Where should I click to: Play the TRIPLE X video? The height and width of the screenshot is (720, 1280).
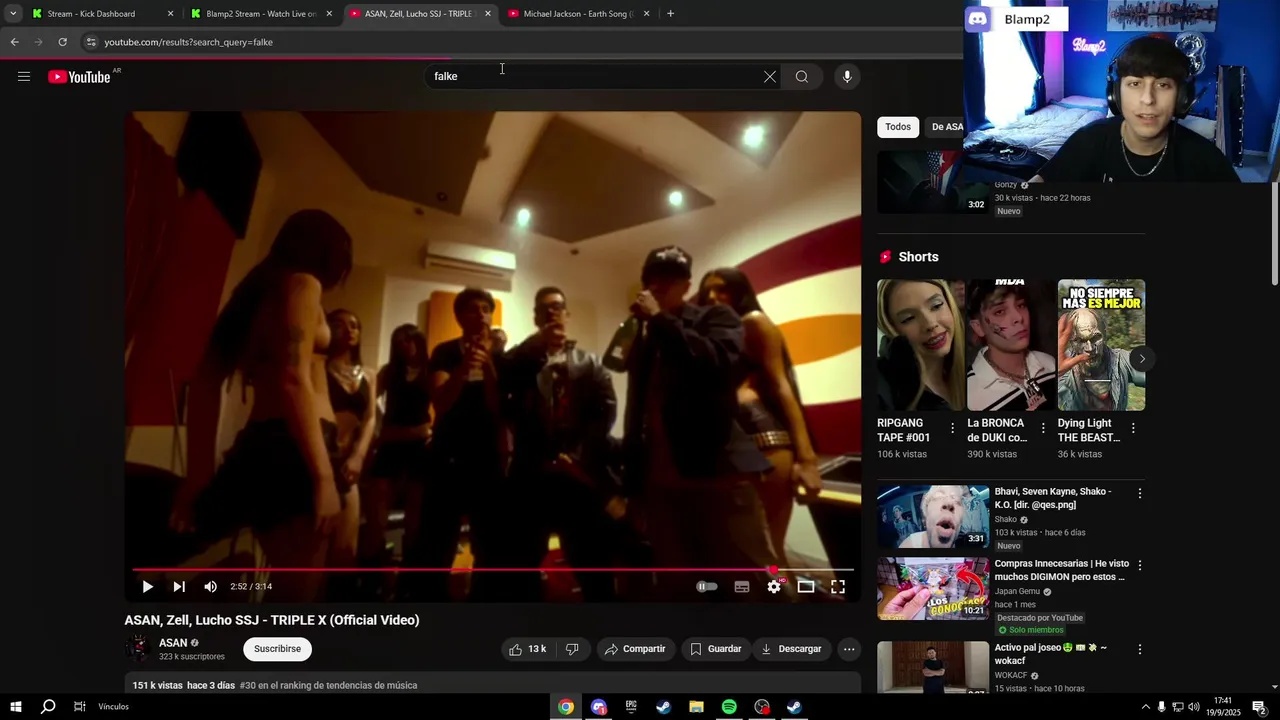[x=147, y=587]
